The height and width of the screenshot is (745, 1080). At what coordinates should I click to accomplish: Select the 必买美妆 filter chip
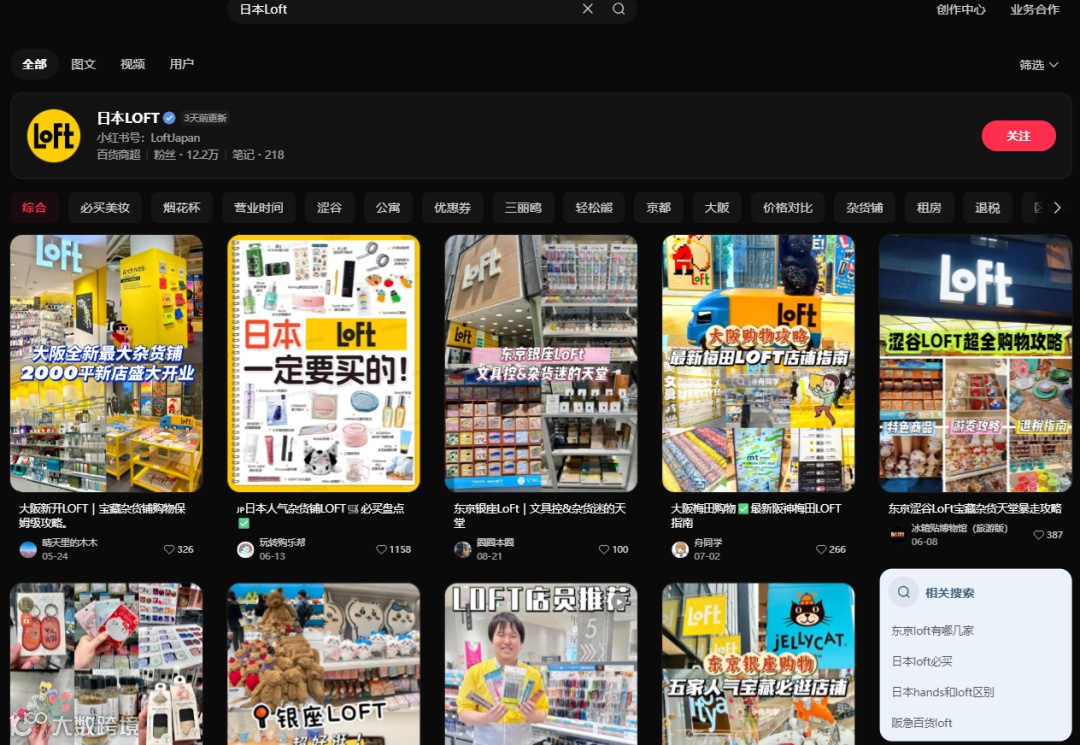click(x=105, y=207)
